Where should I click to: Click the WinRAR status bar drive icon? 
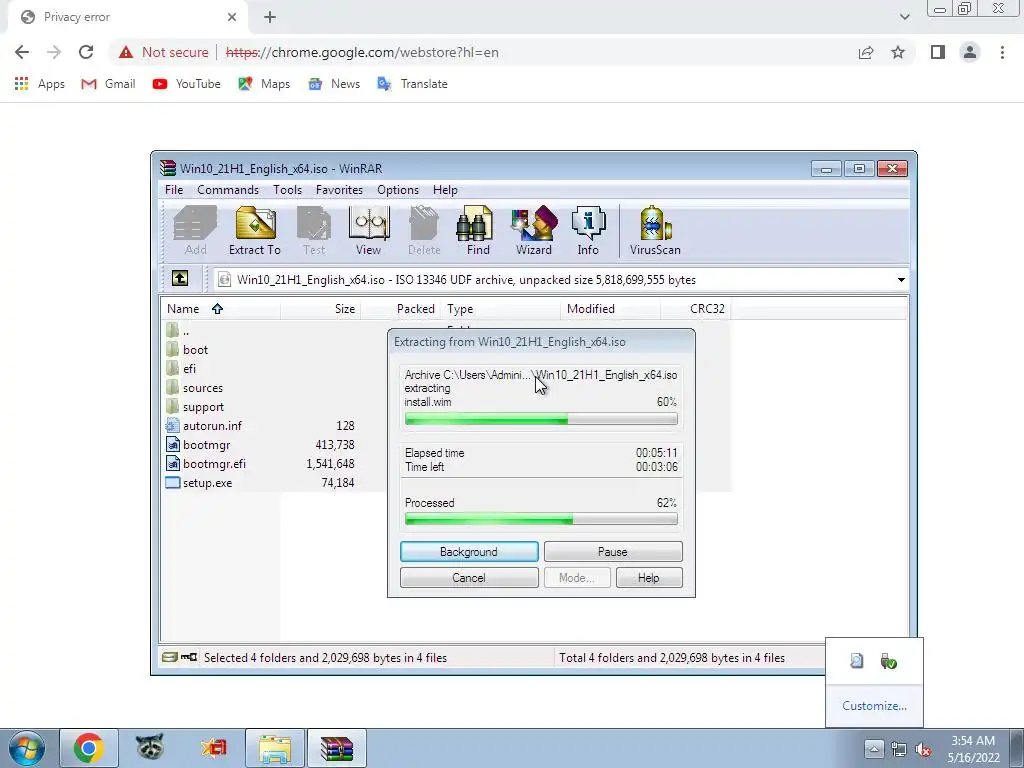(170, 657)
